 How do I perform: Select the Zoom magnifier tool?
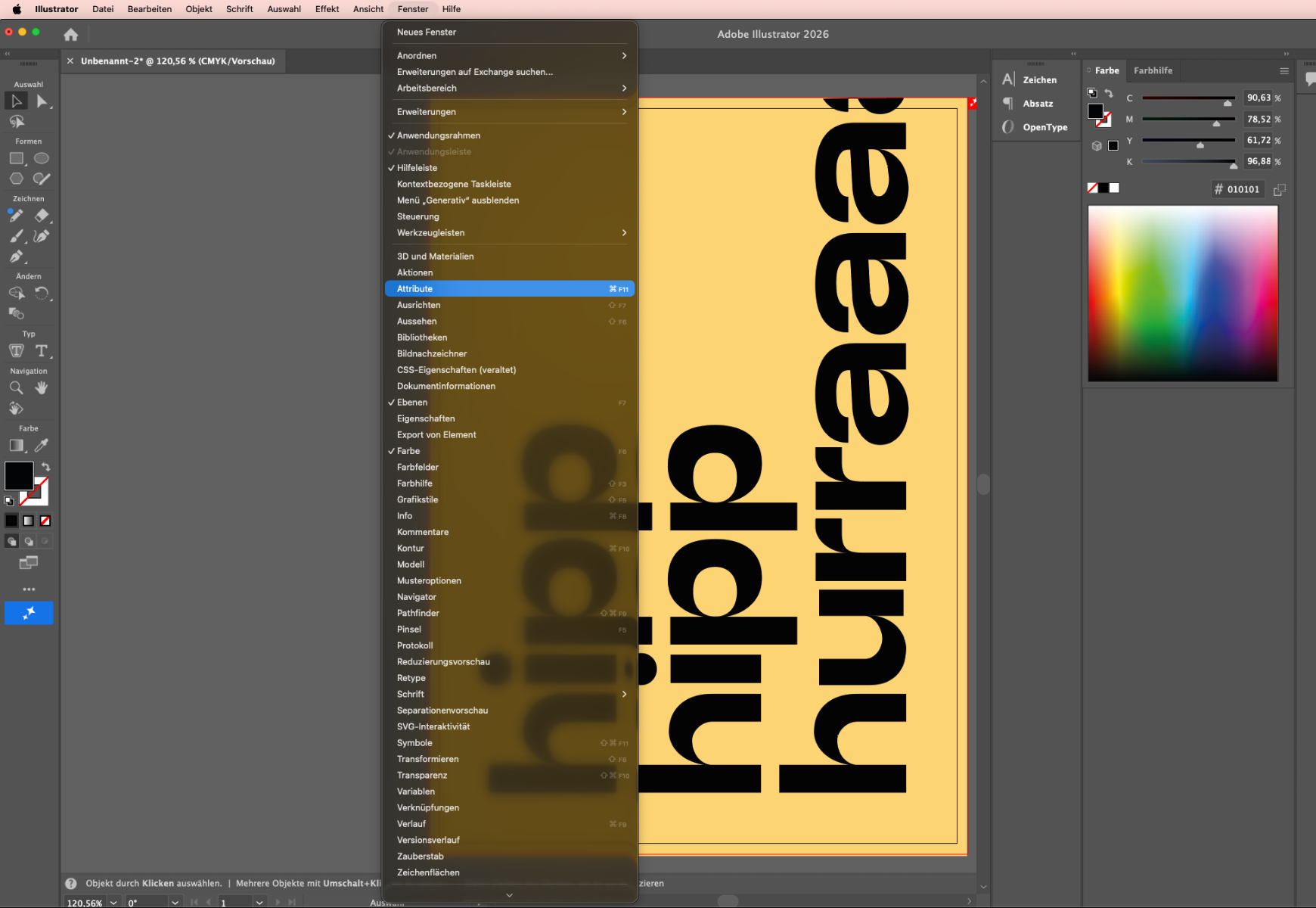point(17,387)
